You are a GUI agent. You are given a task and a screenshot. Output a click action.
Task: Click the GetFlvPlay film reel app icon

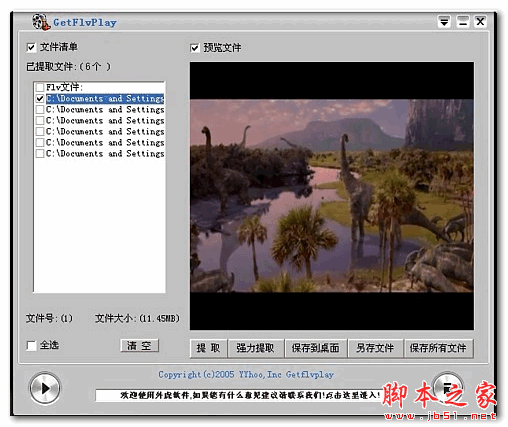41,22
